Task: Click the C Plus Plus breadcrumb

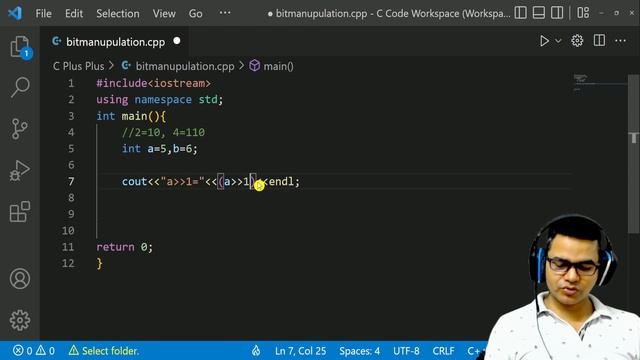Action: pyautogui.click(x=78, y=66)
